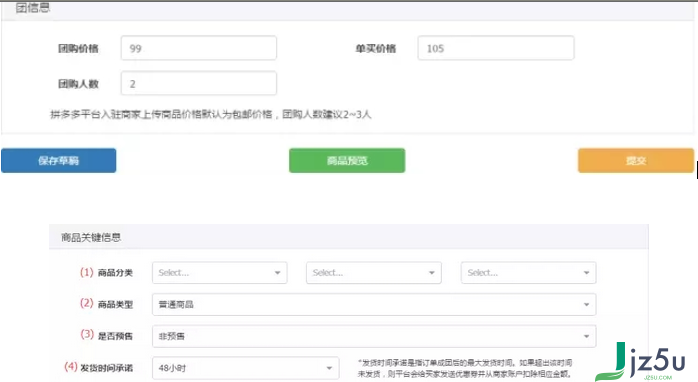Click the 团信息 section title

33,8
